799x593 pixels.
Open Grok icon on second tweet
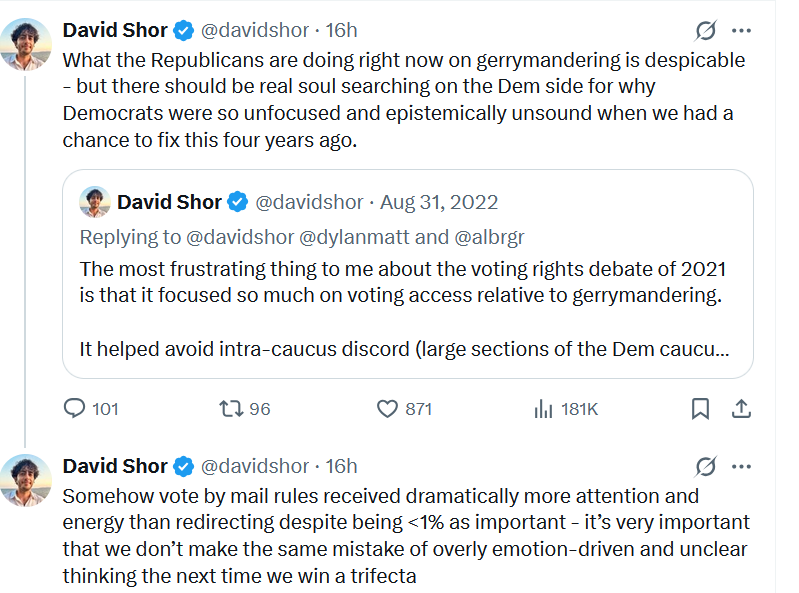[x=706, y=466]
